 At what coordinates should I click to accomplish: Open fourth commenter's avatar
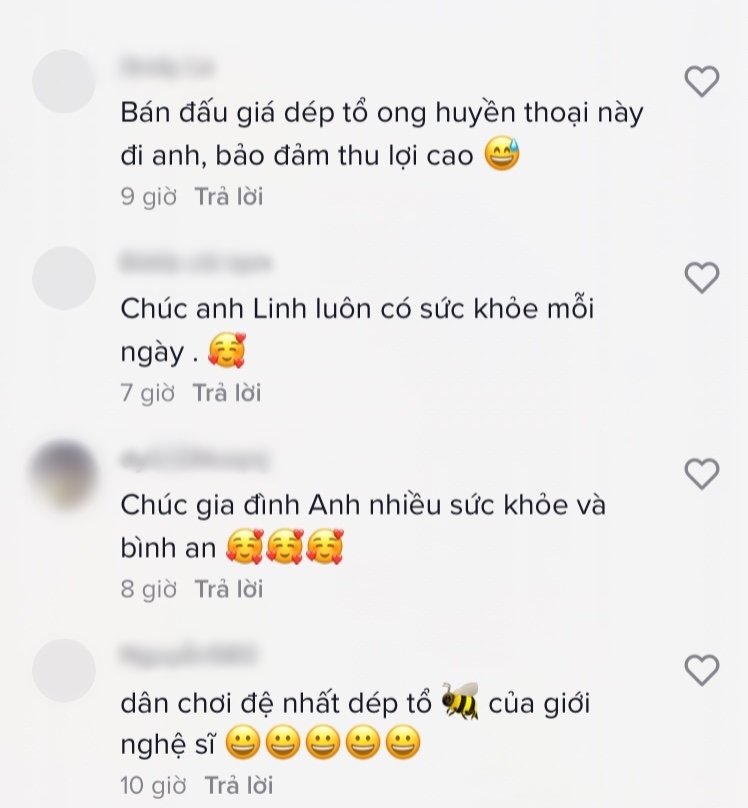[64, 671]
